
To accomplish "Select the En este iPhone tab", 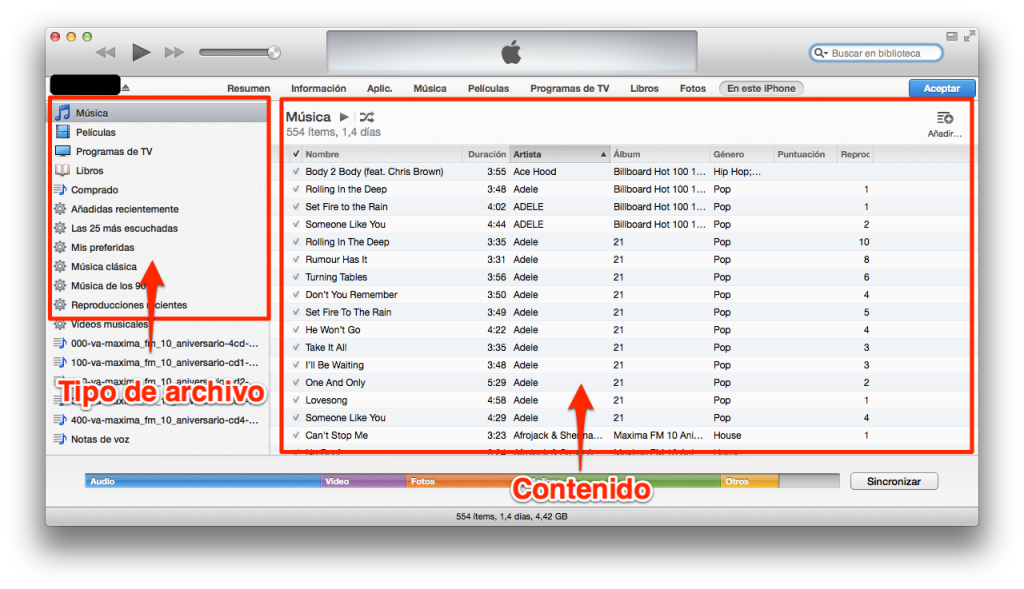I will point(761,88).
